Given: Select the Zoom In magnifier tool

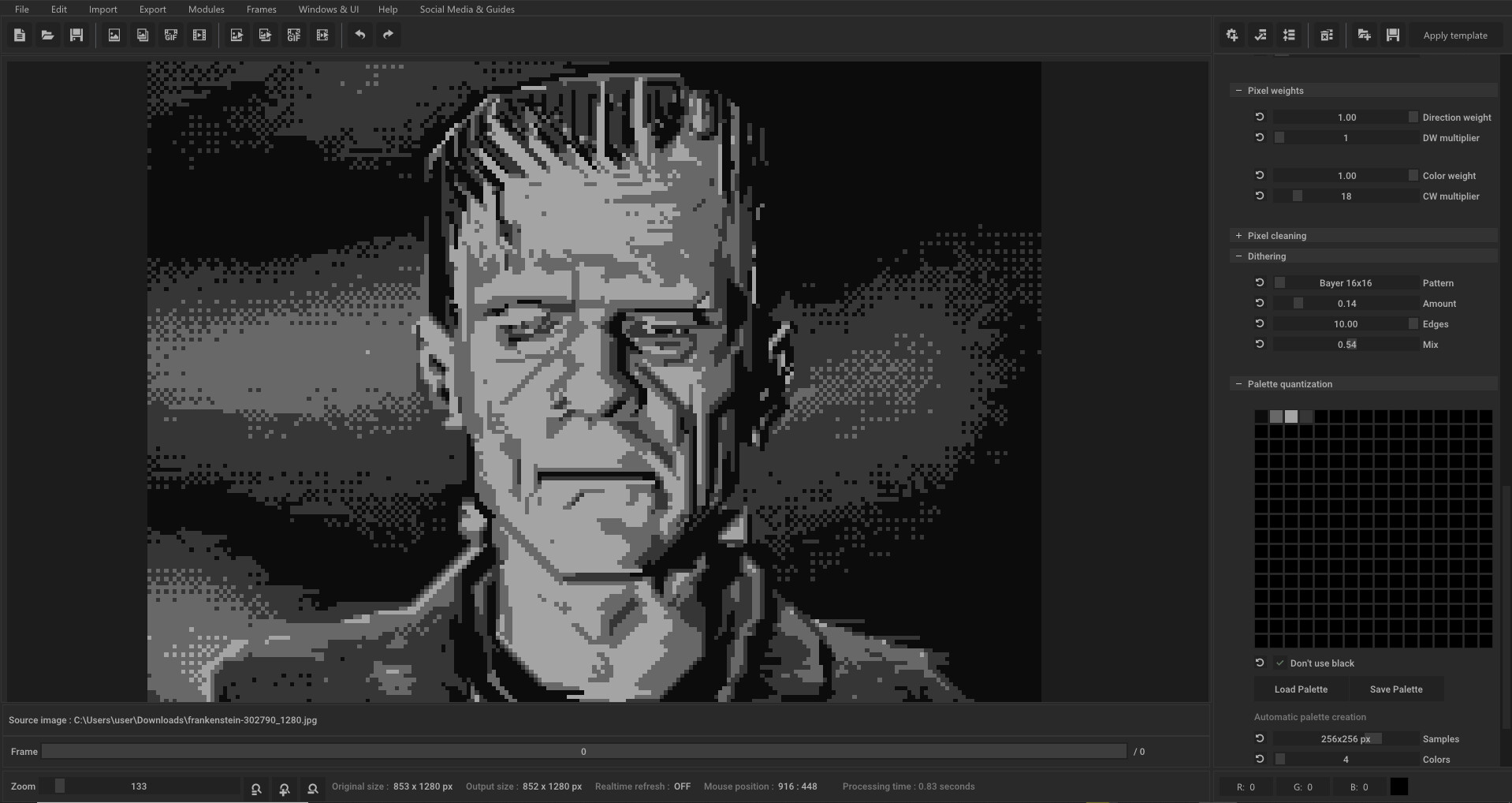Looking at the screenshot, I should pos(284,789).
